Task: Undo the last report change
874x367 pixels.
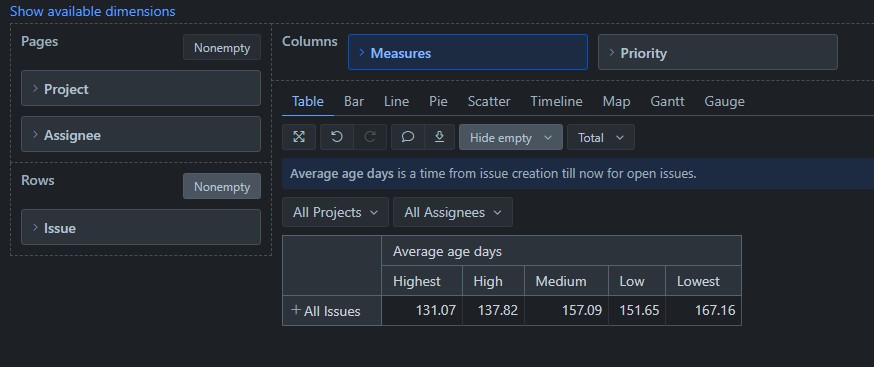Action: click(x=337, y=137)
